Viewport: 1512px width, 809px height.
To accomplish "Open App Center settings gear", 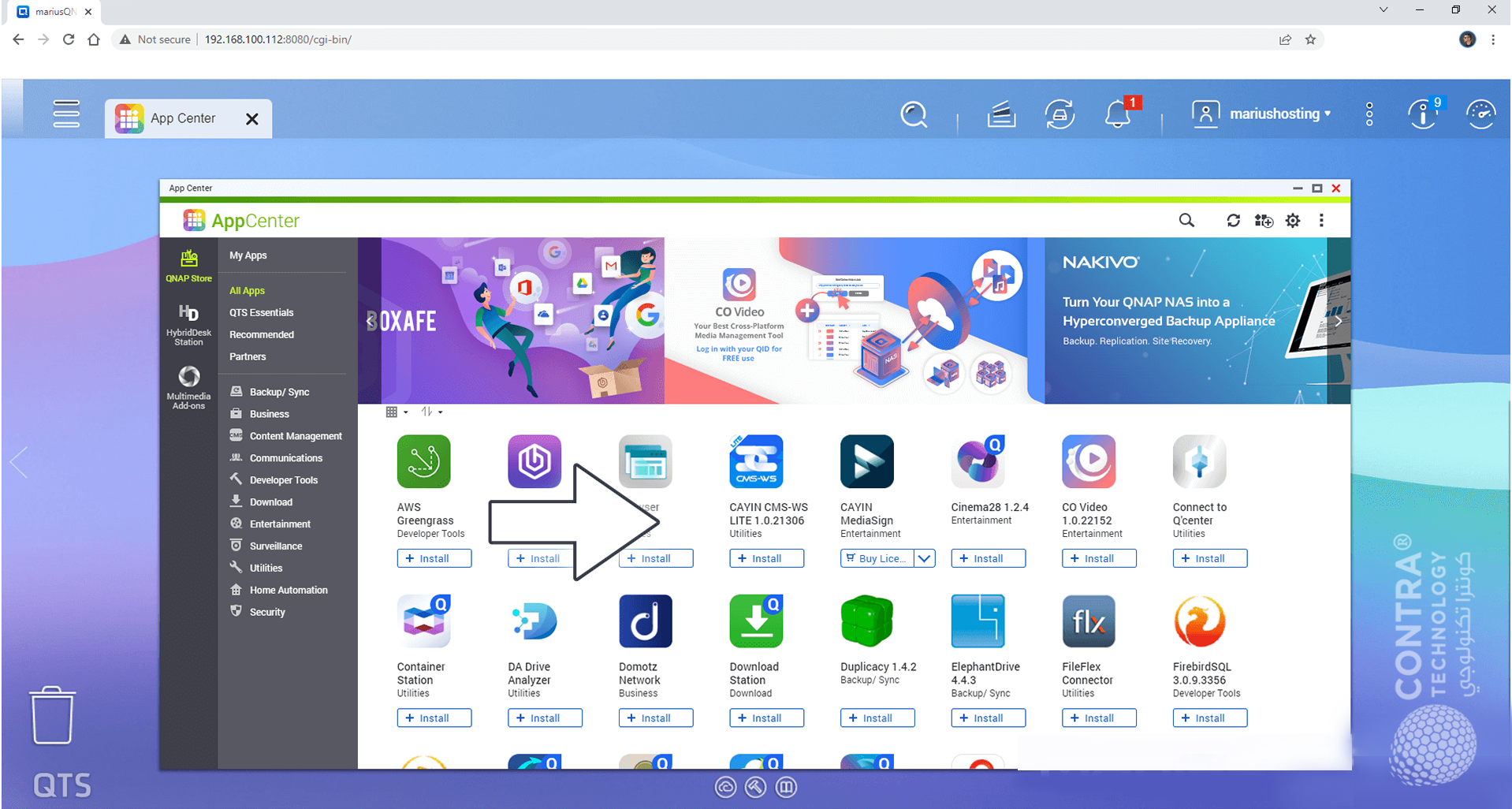I will tap(1293, 221).
